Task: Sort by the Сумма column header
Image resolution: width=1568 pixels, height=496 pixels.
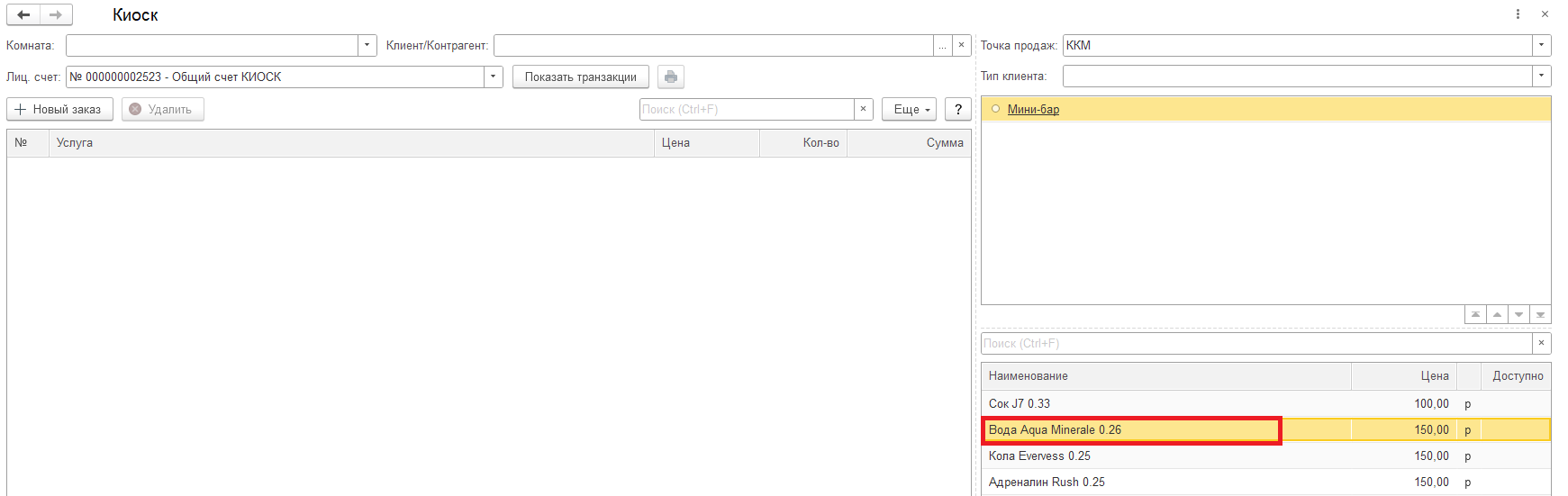Action: click(x=909, y=143)
